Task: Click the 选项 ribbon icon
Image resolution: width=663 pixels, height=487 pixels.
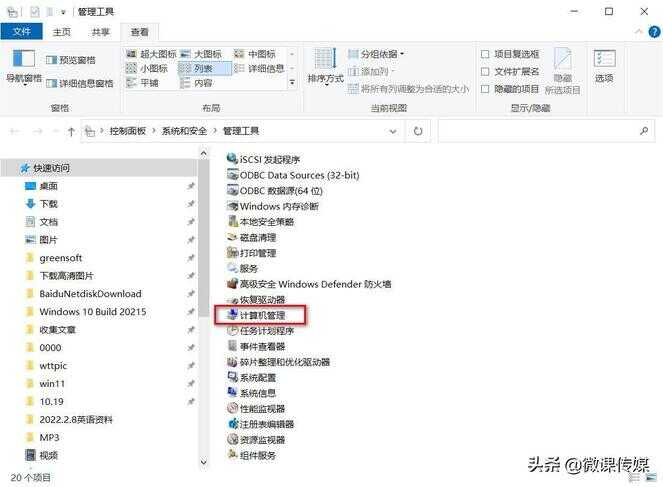Action: (604, 58)
